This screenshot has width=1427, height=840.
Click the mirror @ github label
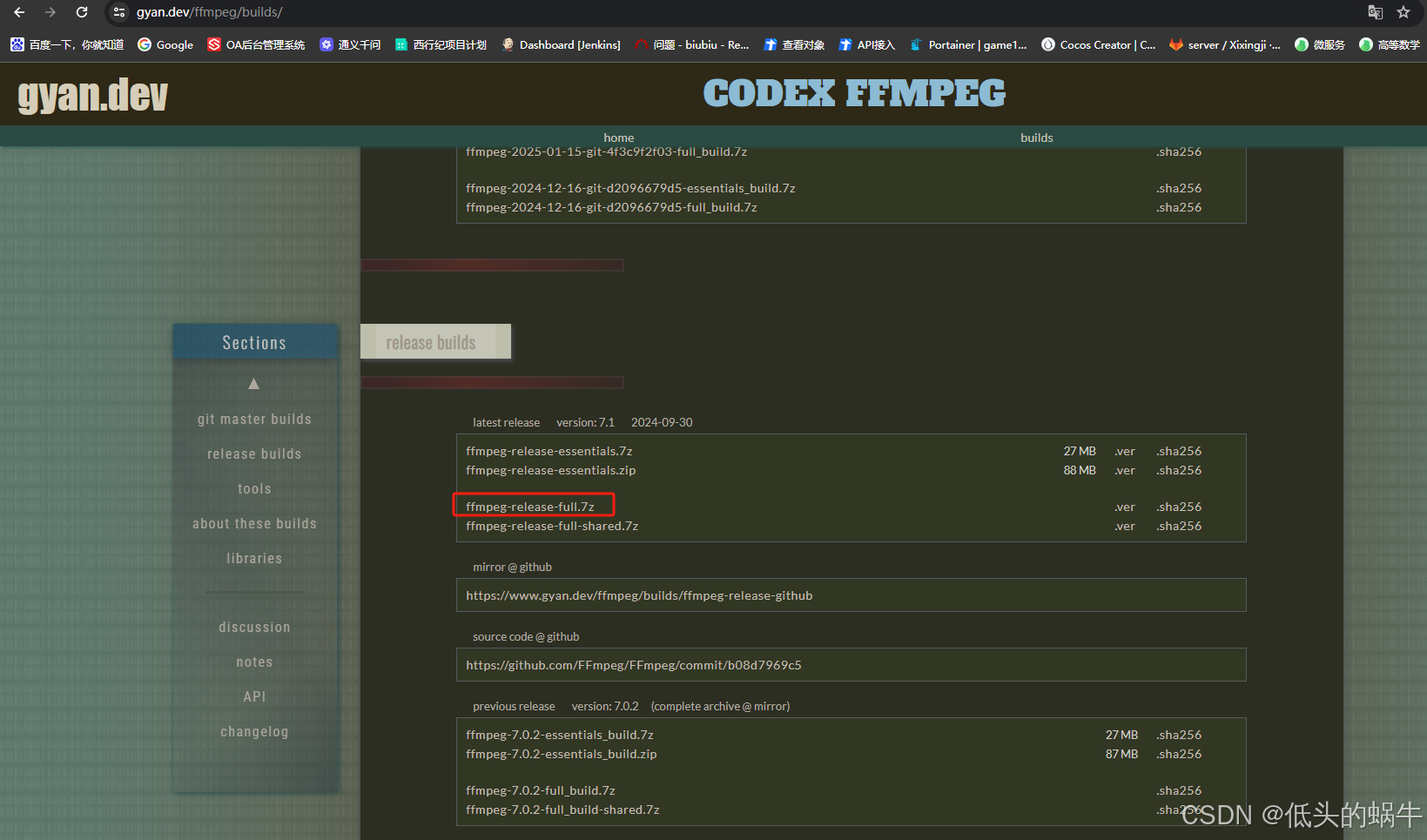tap(512, 567)
